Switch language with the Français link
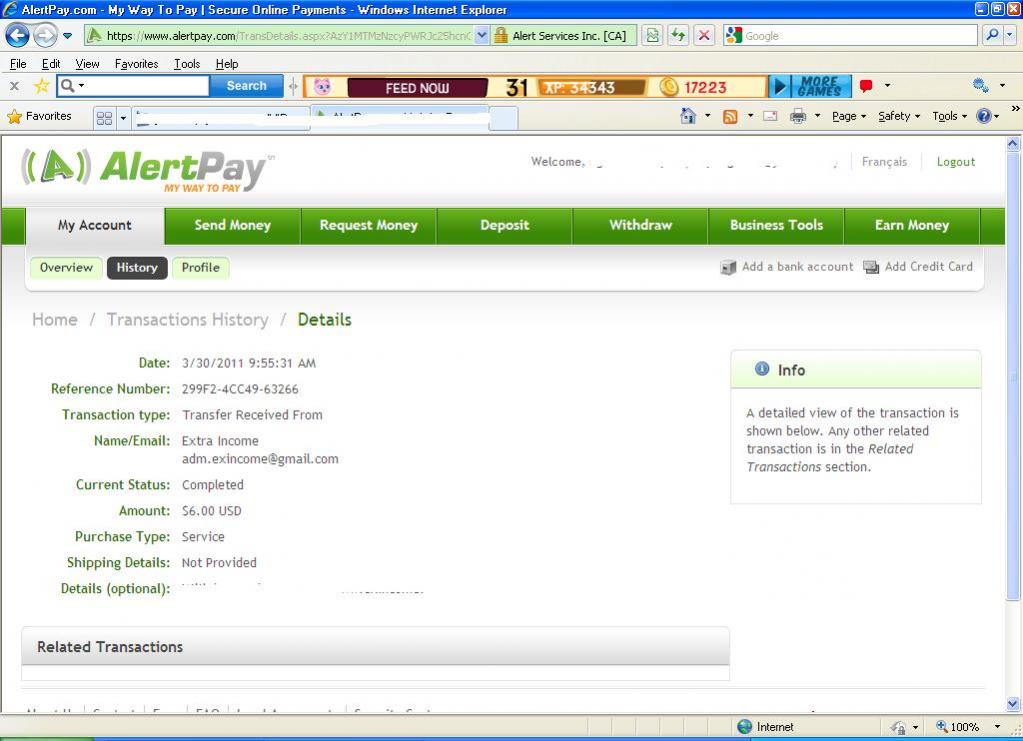 (884, 162)
